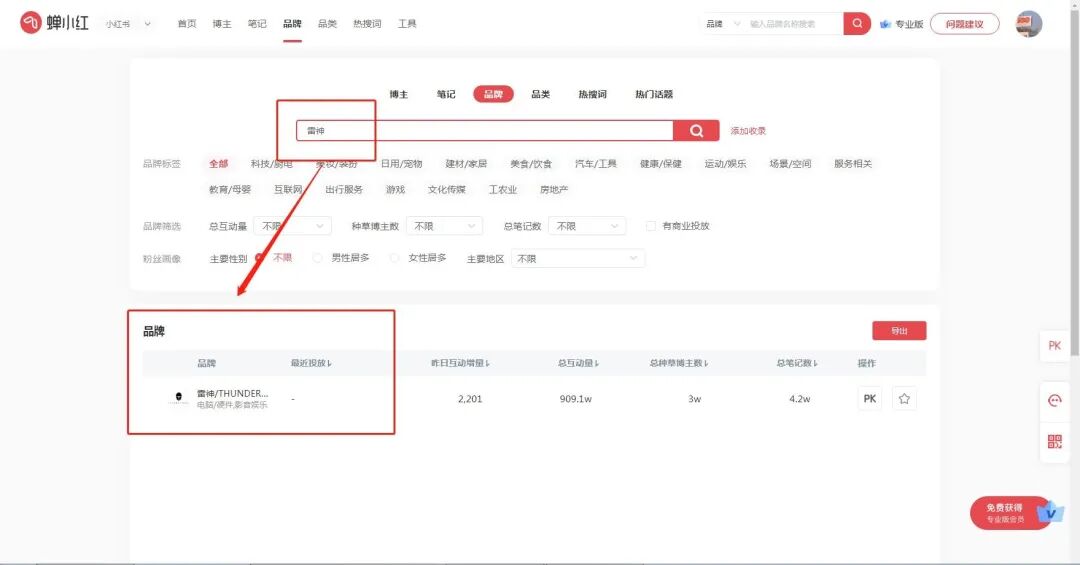This screenshot has width=1080, height=565.
Task: Click the 免费获得专业版会员 promo button
Action: tap(1010, 513)
